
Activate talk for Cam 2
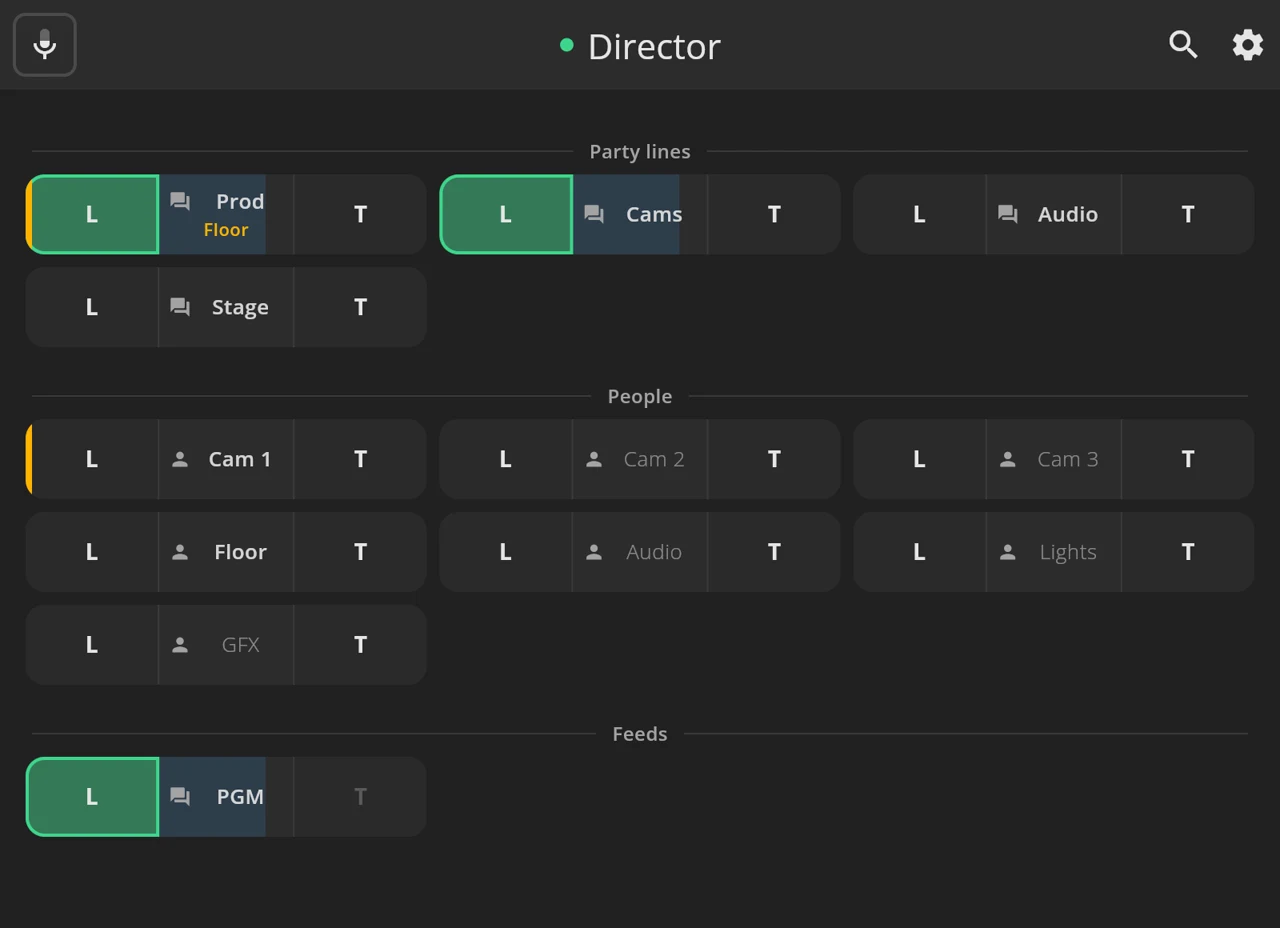(774, 459)
